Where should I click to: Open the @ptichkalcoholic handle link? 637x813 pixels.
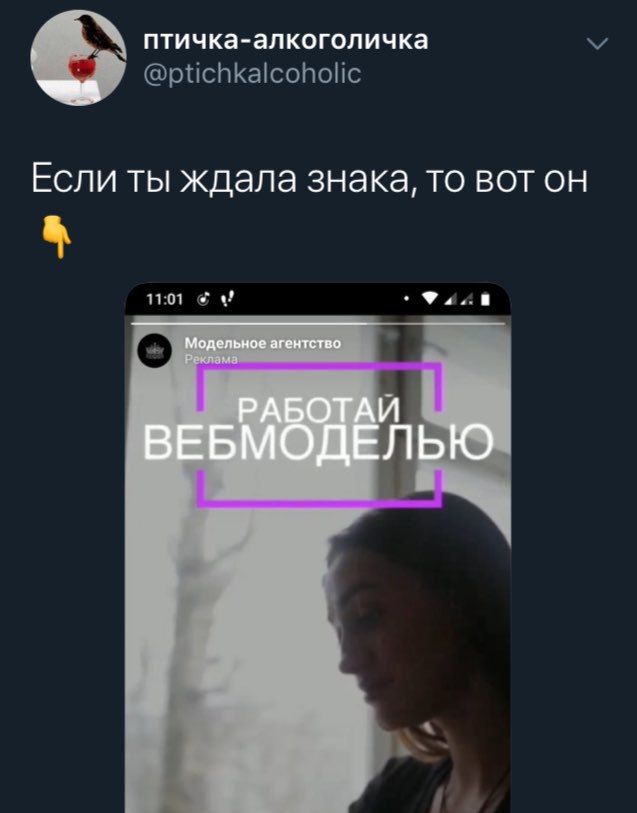(x=252, y=73)
